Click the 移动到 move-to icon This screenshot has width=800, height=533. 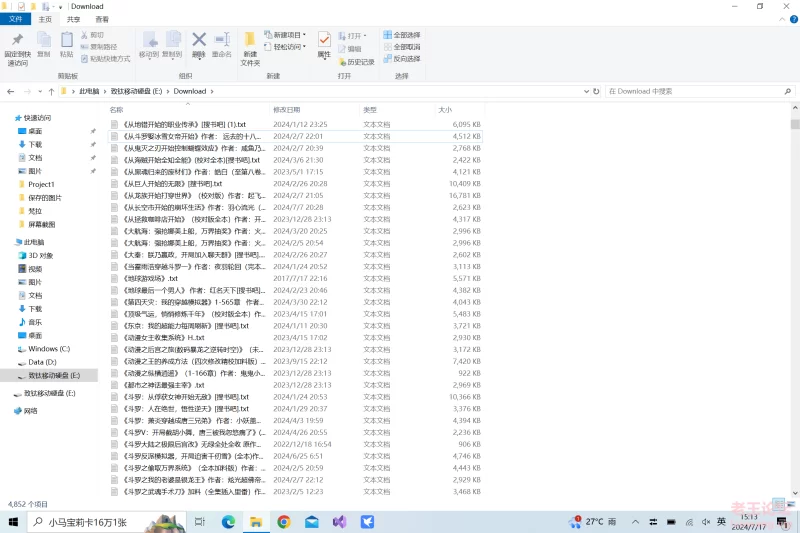click(149, 40)
